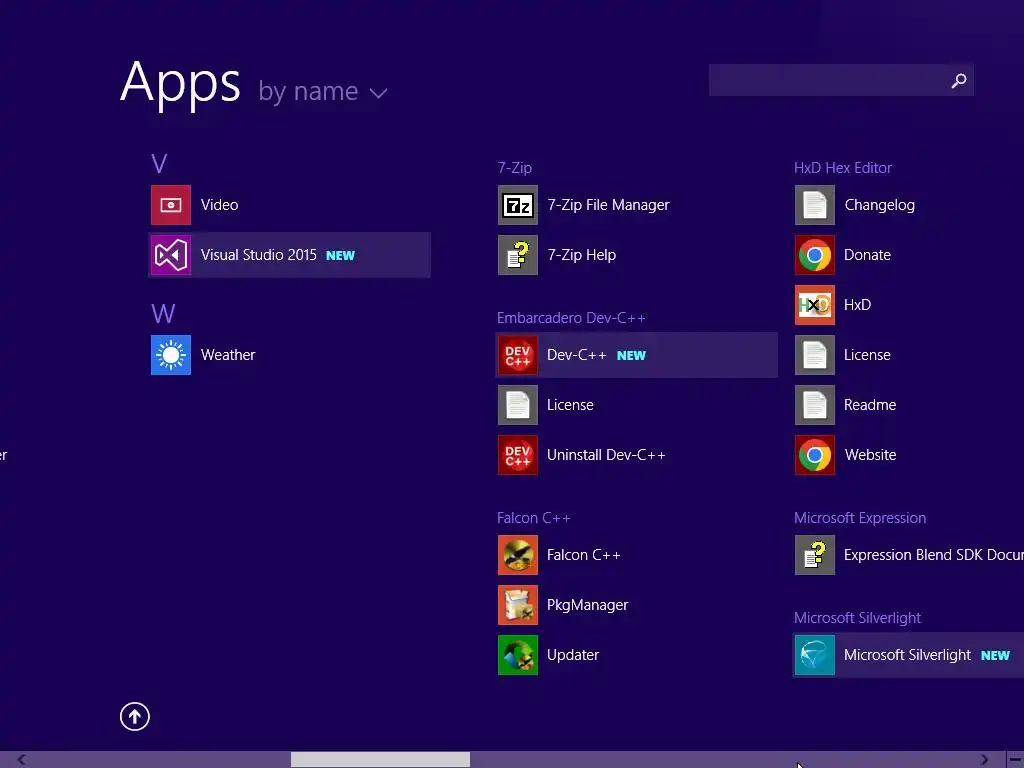
Task: Select the Microsoft Silverlight group header
Action: (857, 618)
